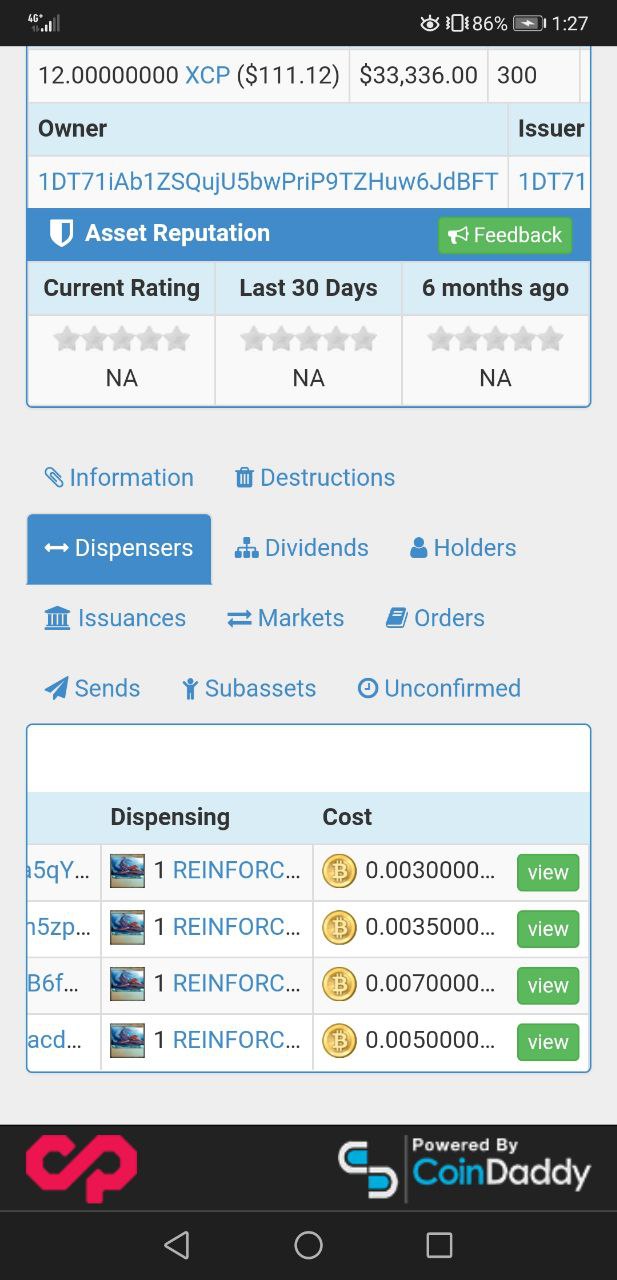617x1280 pixels.
Task: Open the Markets tab
Action: coord(286,618)
